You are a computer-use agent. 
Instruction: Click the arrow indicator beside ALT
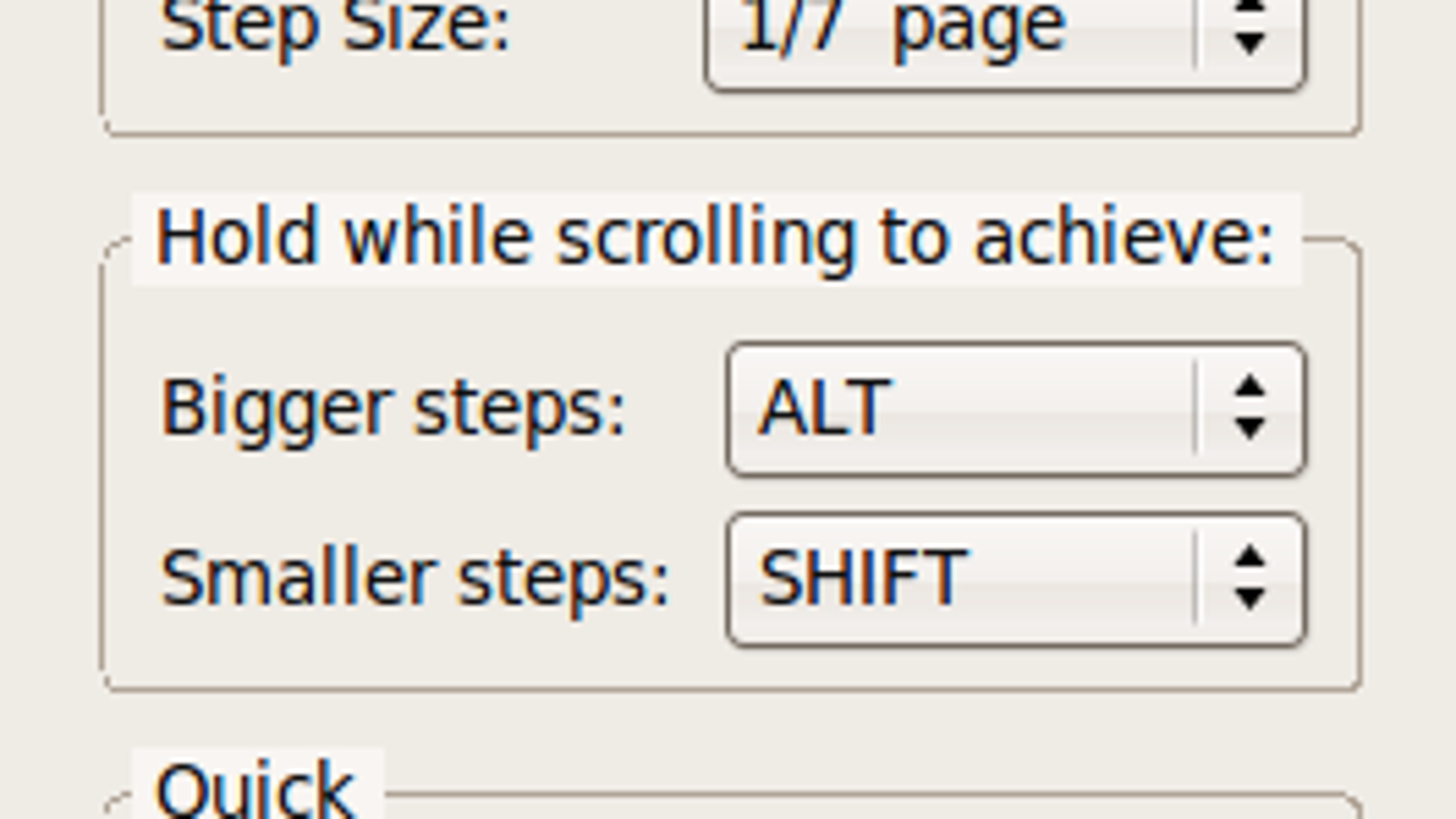click(x=1249, y=409)
